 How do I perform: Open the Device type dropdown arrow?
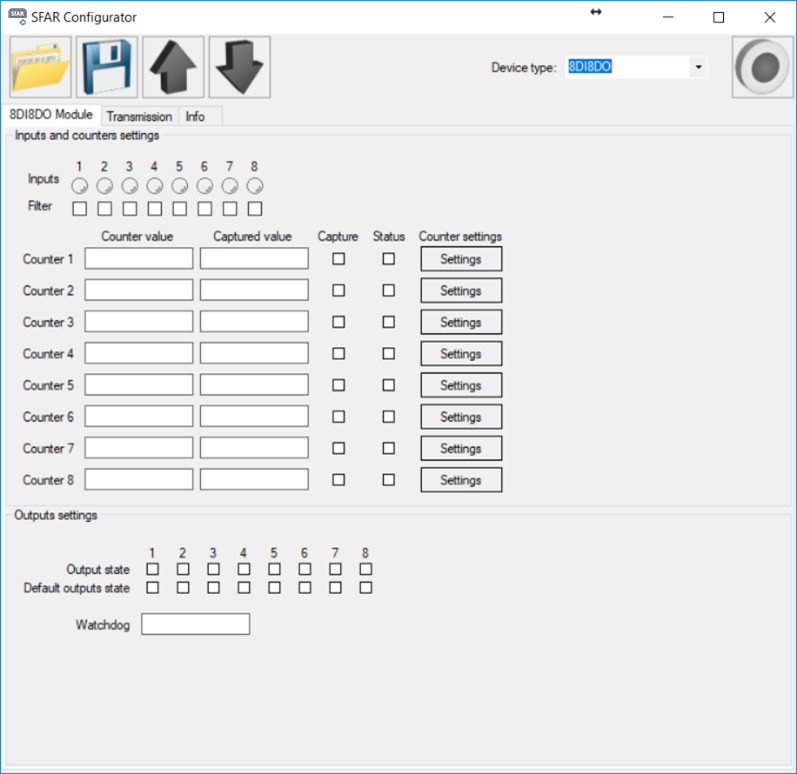697,67
